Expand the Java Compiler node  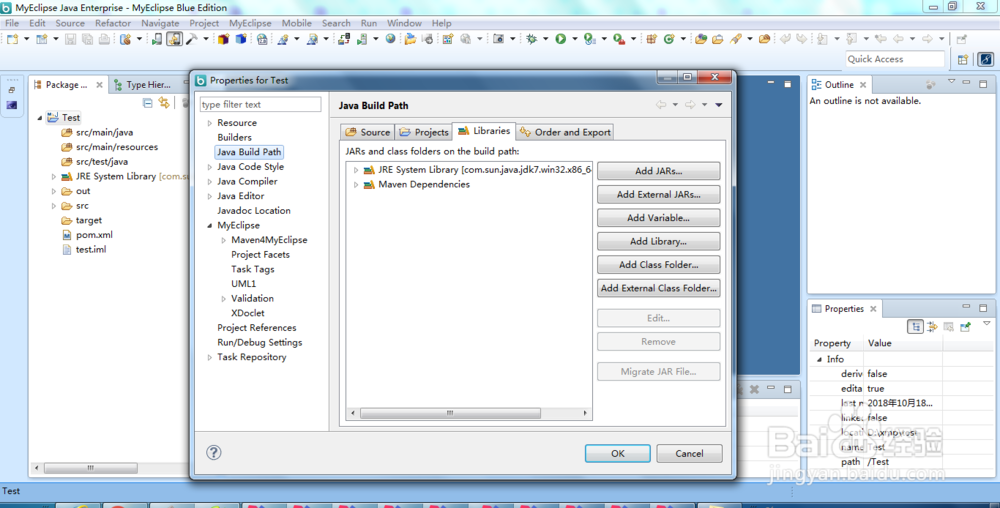[209, 182]
